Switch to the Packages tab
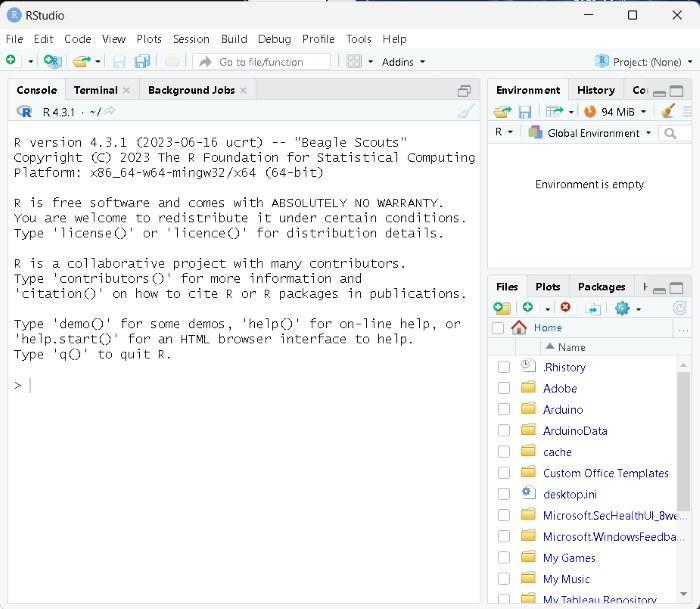 (x=601, y=287)
